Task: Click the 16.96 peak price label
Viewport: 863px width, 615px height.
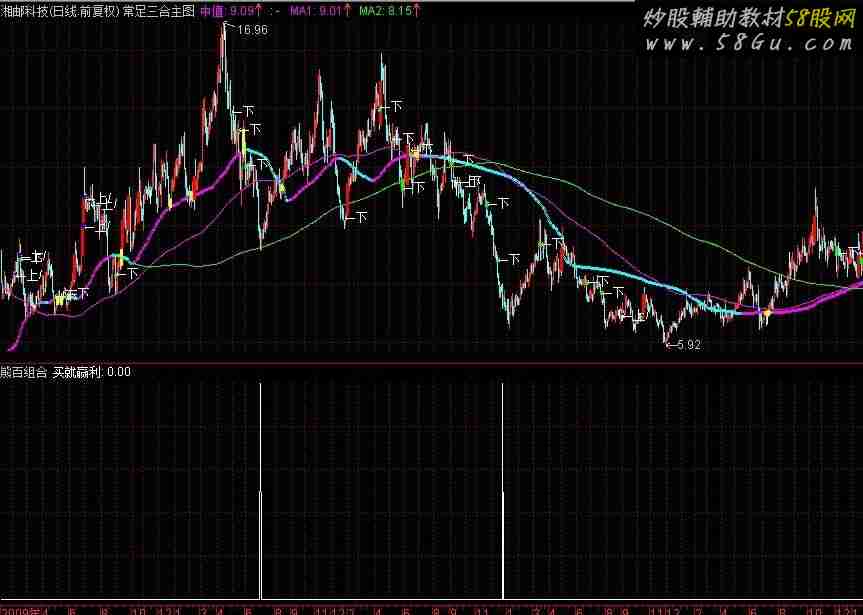Action: pos(253,30)
